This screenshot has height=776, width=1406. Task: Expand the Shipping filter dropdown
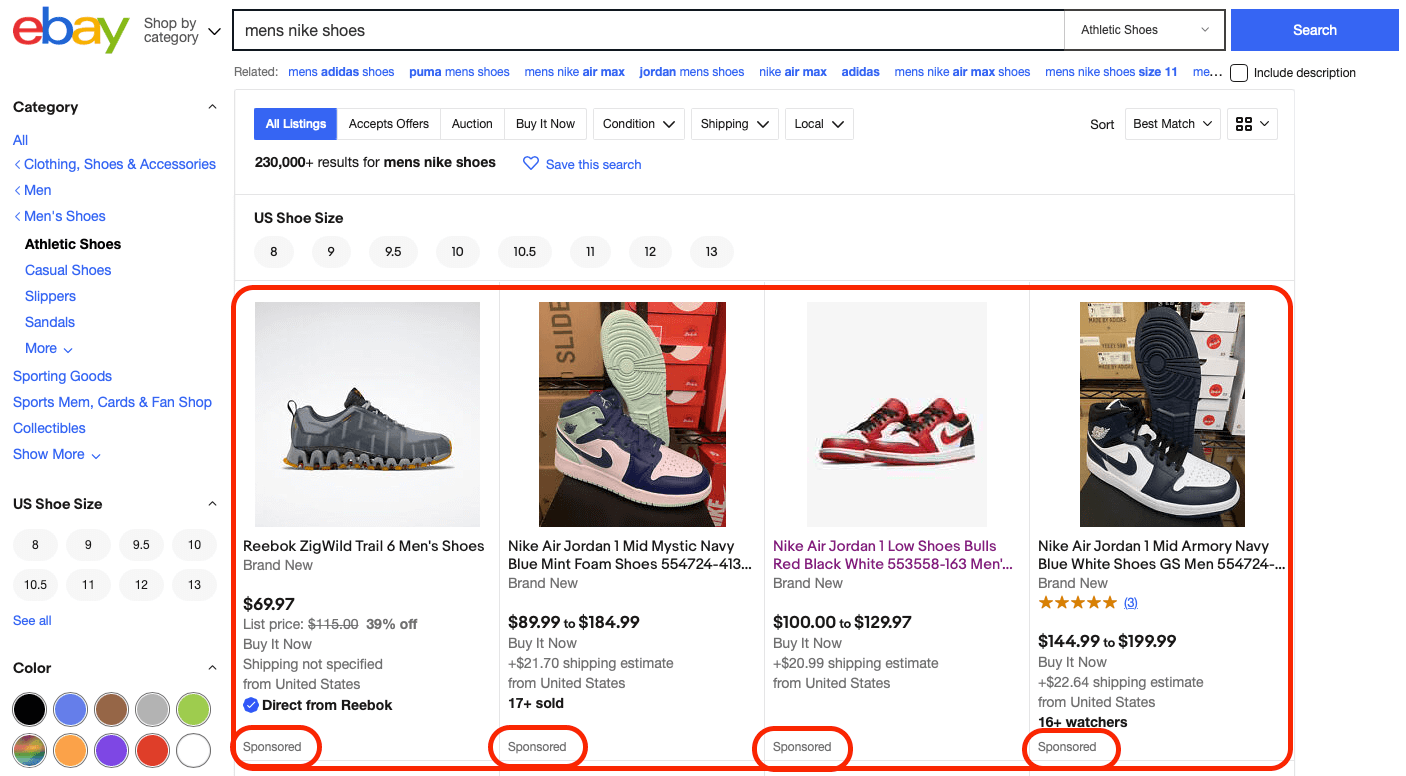(734, 124)
